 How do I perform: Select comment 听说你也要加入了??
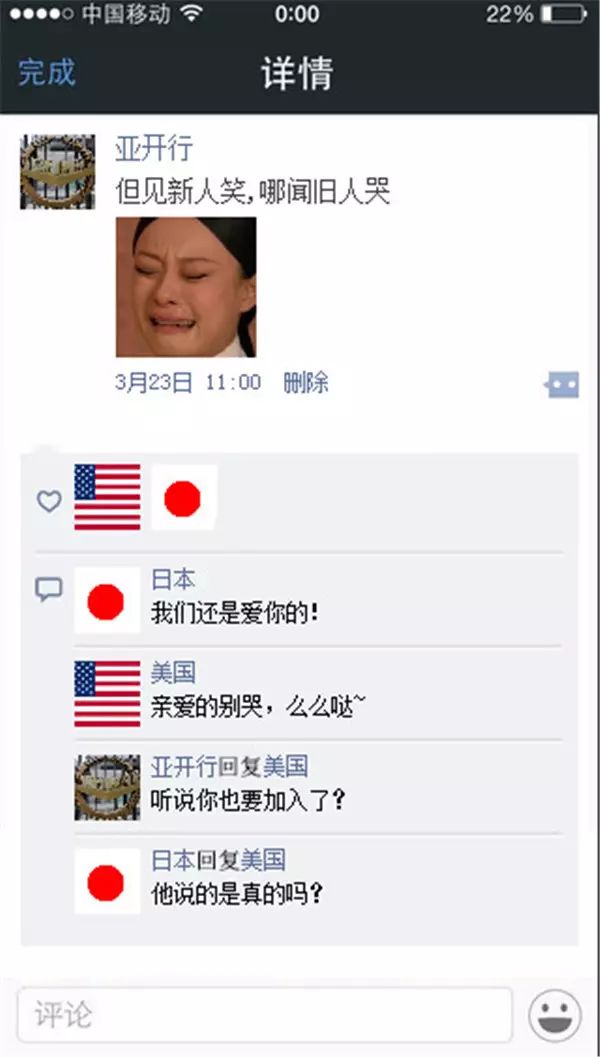(x=248, y=801)
